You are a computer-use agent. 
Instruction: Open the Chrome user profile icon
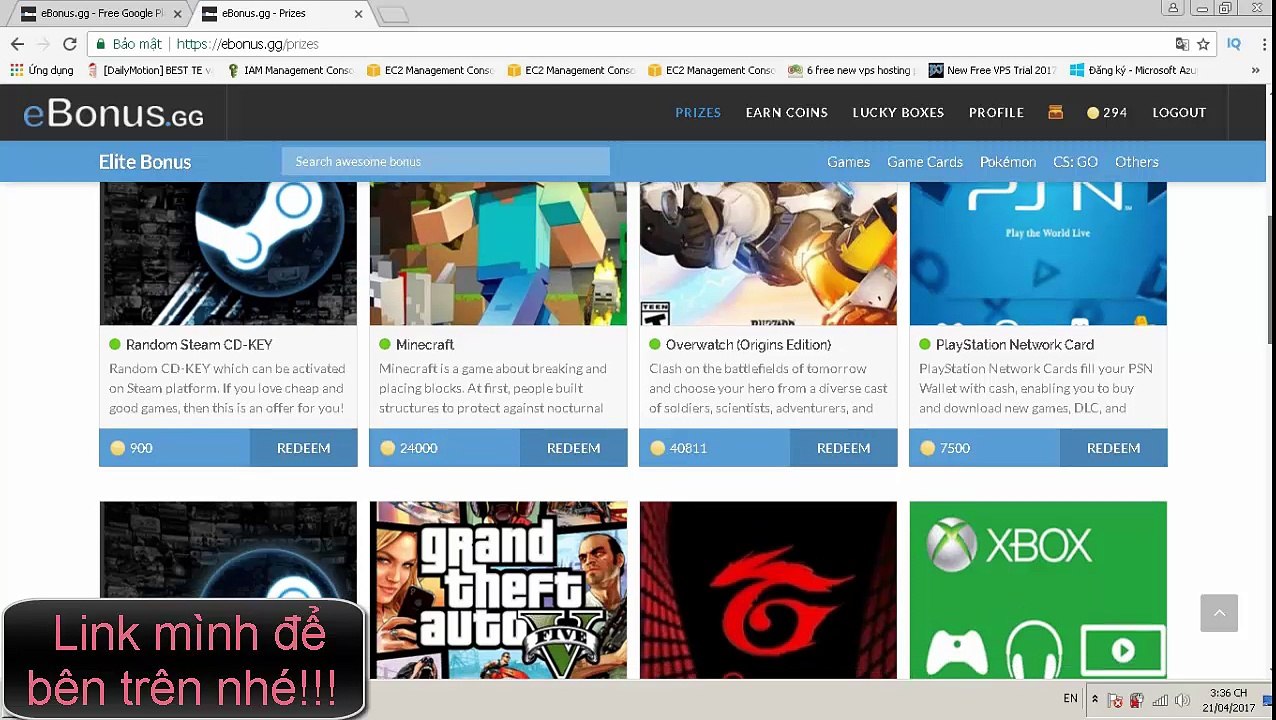(x=1174, y=8)
